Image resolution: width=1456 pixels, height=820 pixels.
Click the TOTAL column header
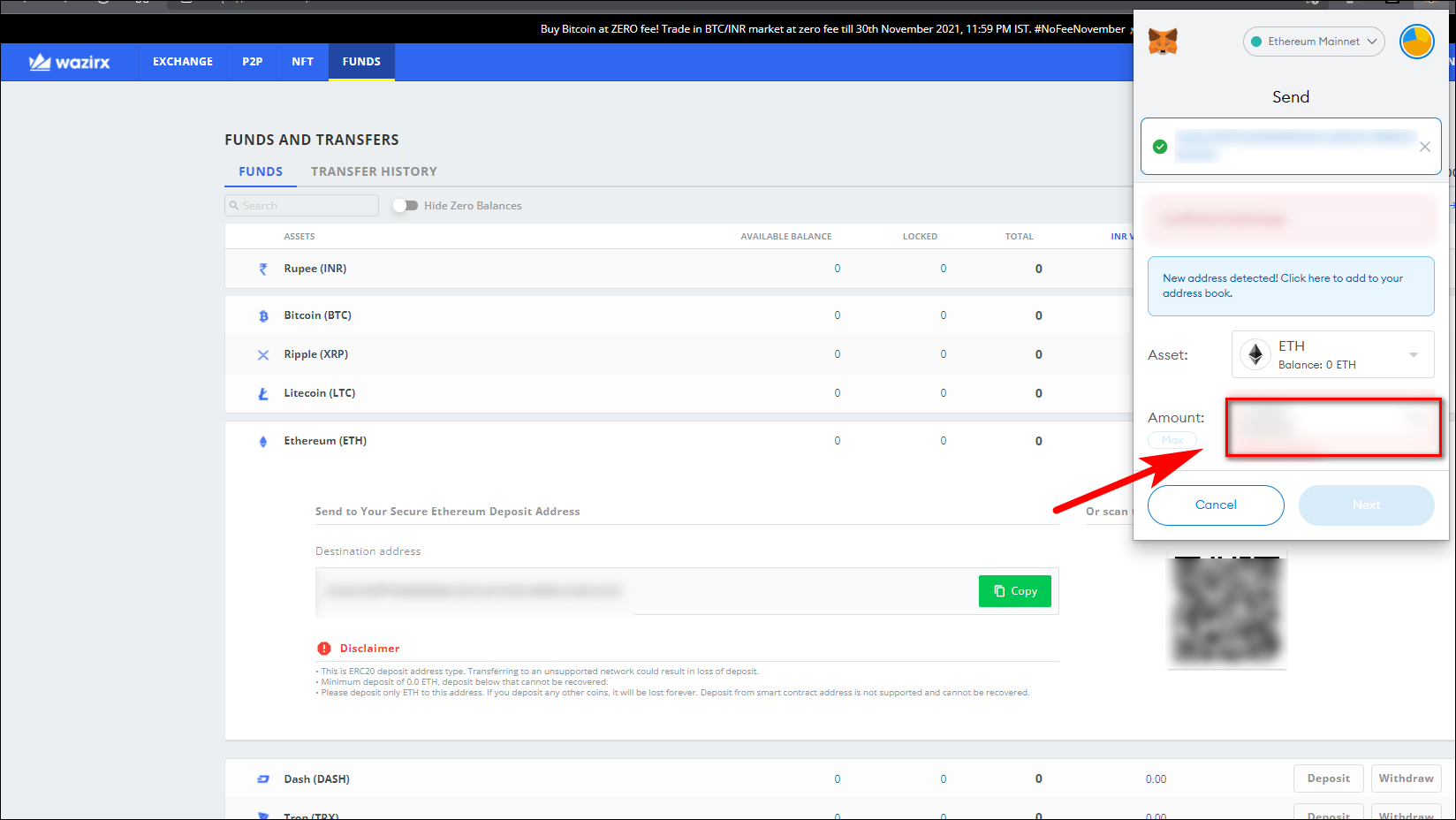pos(1019,237)
